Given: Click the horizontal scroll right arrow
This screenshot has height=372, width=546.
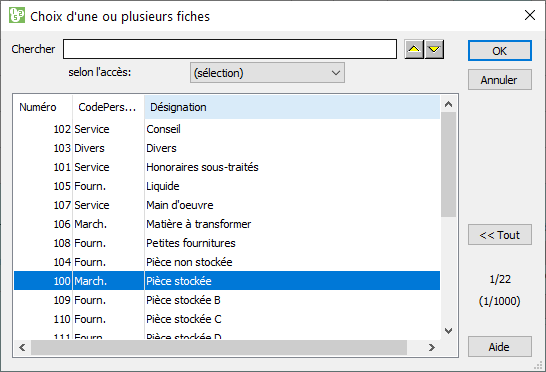Looking at the screenshot, I should 432,347.
